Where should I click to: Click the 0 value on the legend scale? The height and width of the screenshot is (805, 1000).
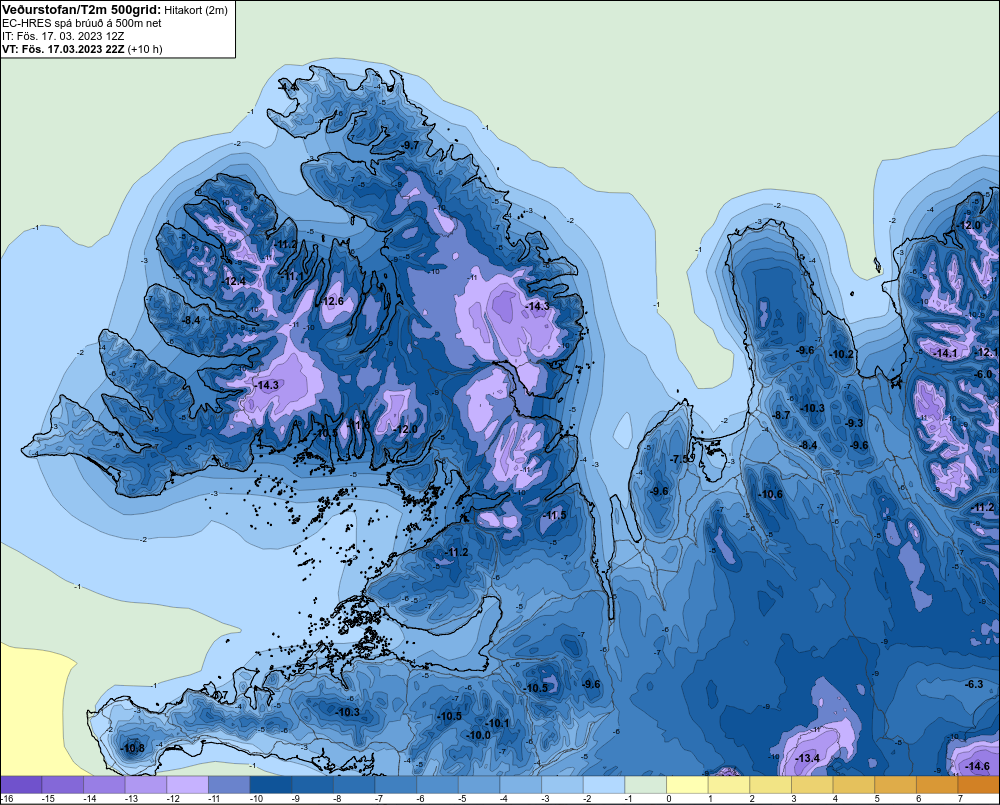tap(669, 799)
